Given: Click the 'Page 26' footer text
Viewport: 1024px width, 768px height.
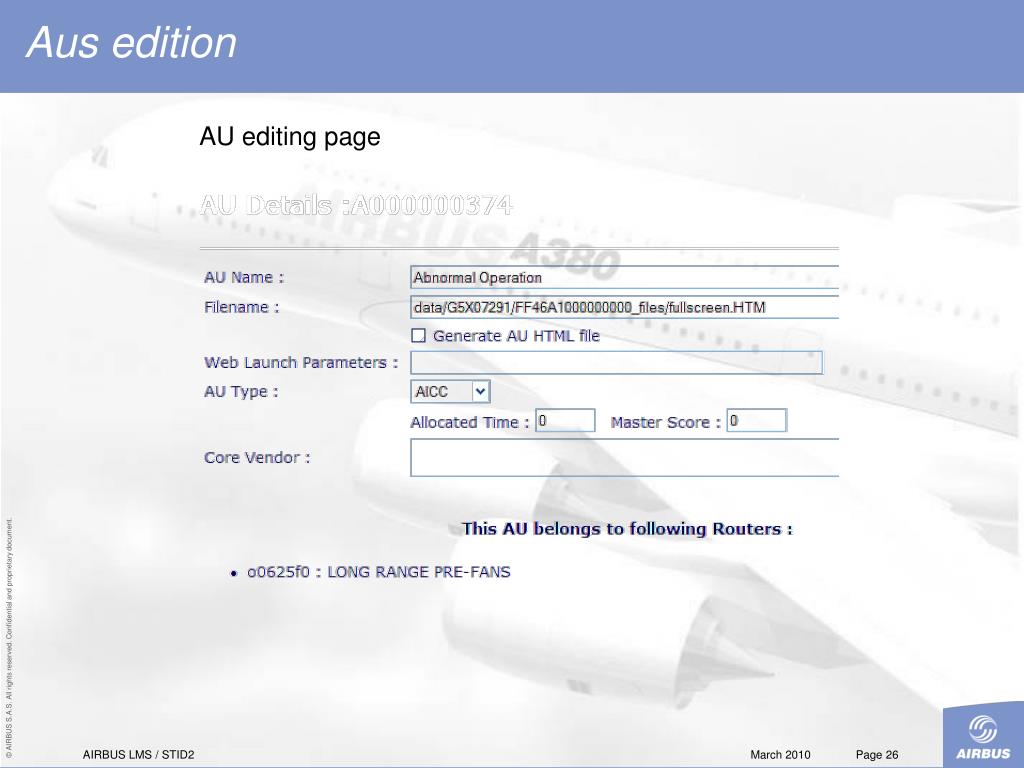Looking at the screenshot, I should pos(877,755).
